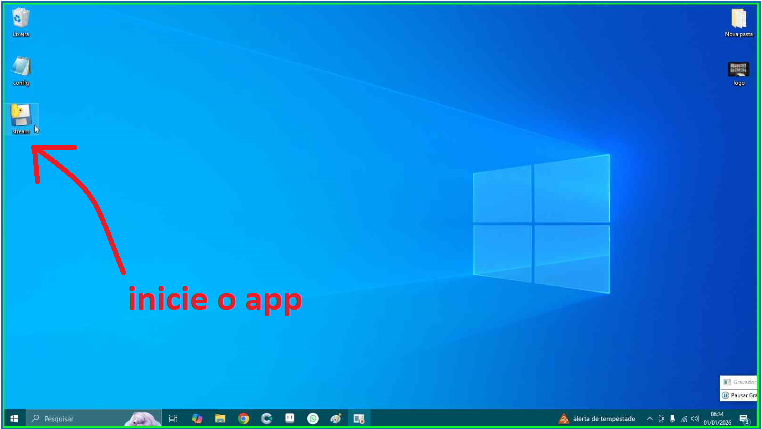
Task: Open WhatsApp from the taskbar
Action: pos(313,418)
